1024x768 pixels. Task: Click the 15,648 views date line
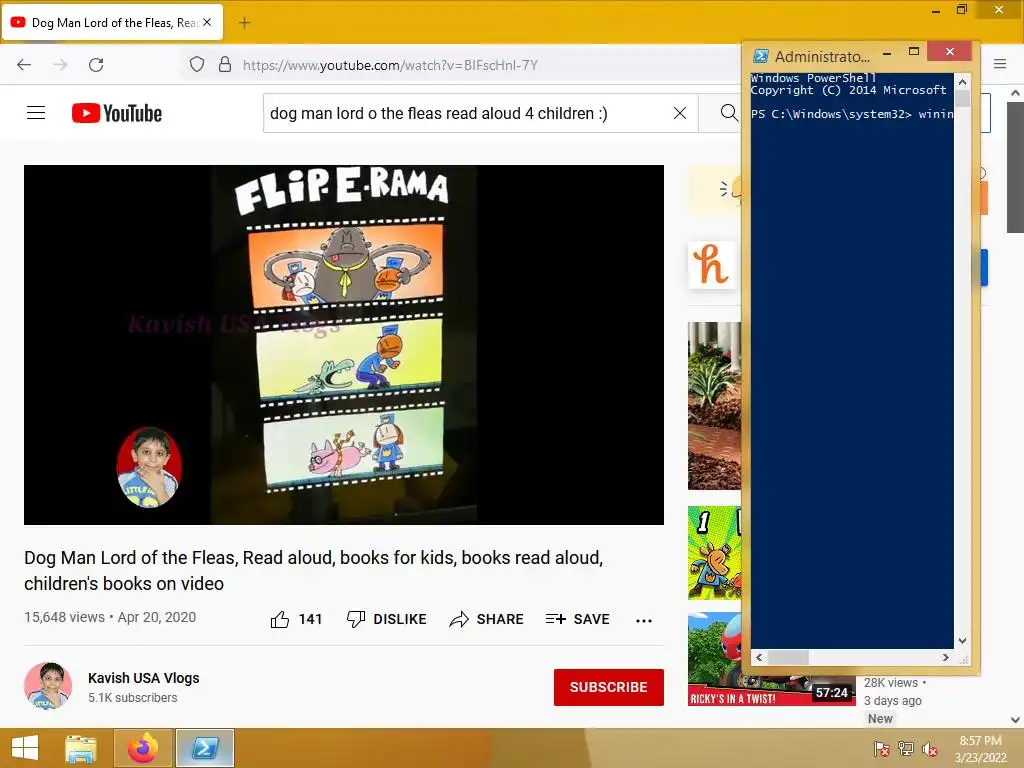[x=110, y=617]
